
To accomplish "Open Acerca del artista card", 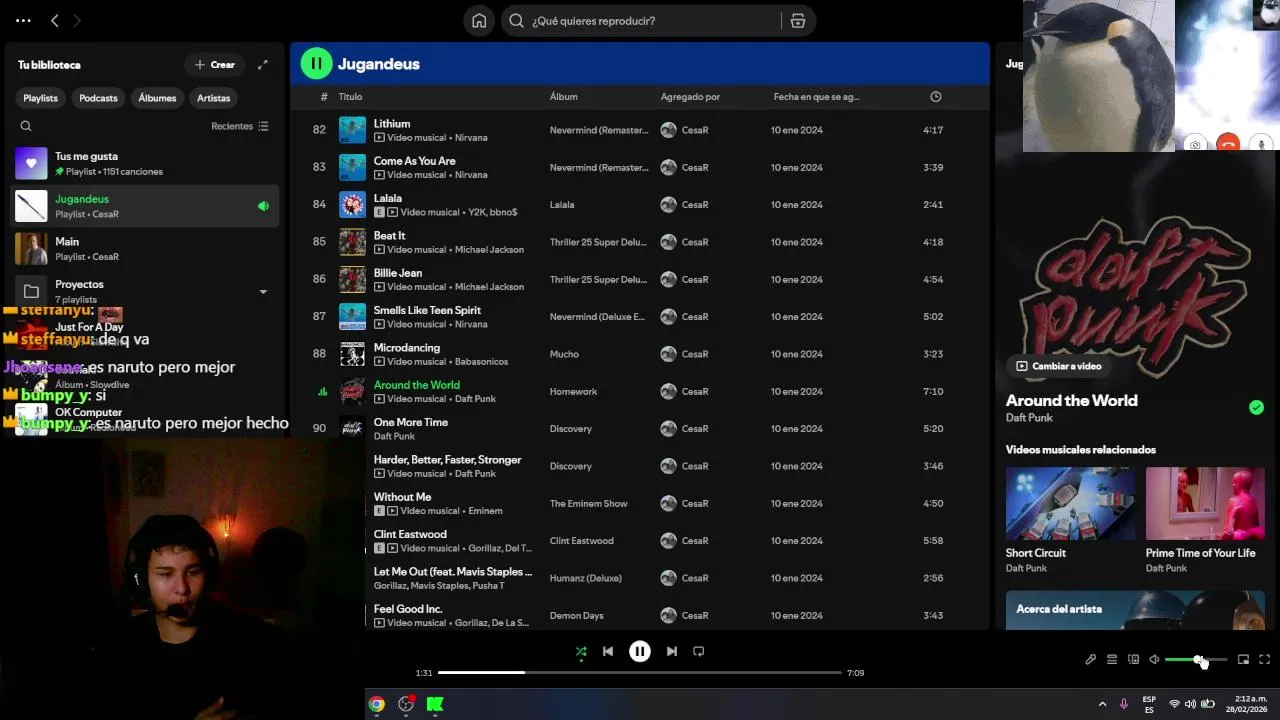I will pyautogui.click(x=1135, y=609).
